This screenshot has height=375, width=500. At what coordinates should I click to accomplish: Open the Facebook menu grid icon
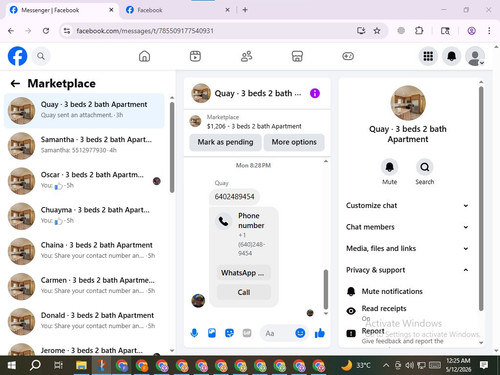(428, 56)
